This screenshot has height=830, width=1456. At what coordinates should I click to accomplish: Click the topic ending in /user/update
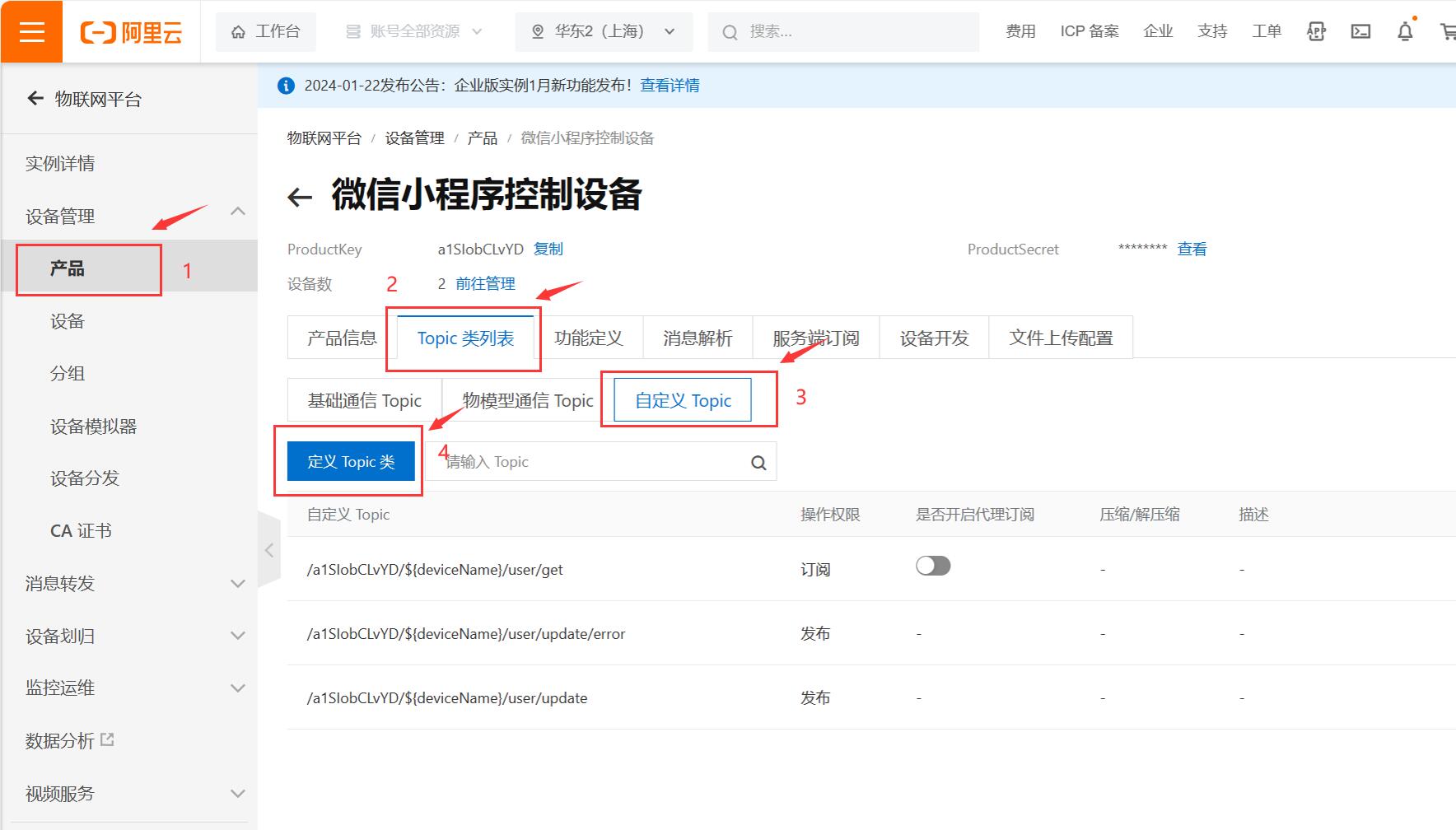pos(447,698)
